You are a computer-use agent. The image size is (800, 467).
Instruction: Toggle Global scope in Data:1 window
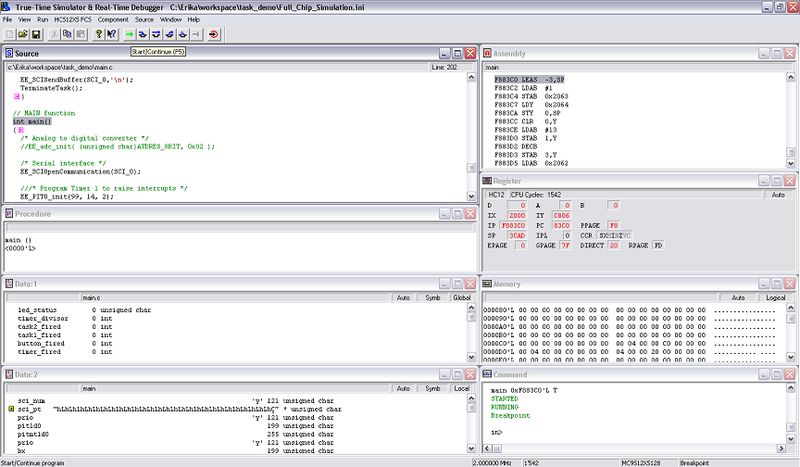(462, 298)
